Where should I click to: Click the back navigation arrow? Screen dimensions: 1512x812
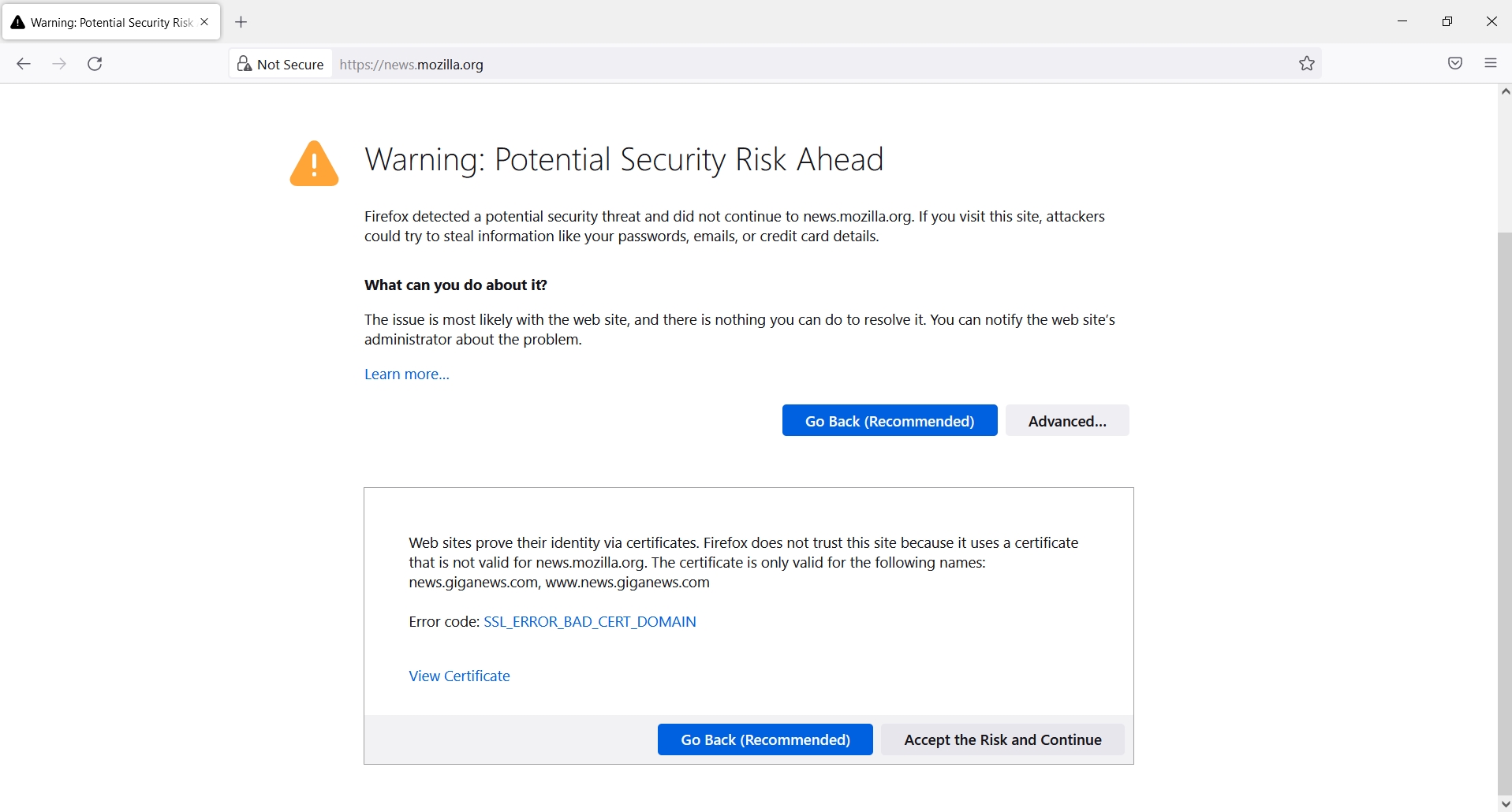pyautogui.click(x=23, y=64)
